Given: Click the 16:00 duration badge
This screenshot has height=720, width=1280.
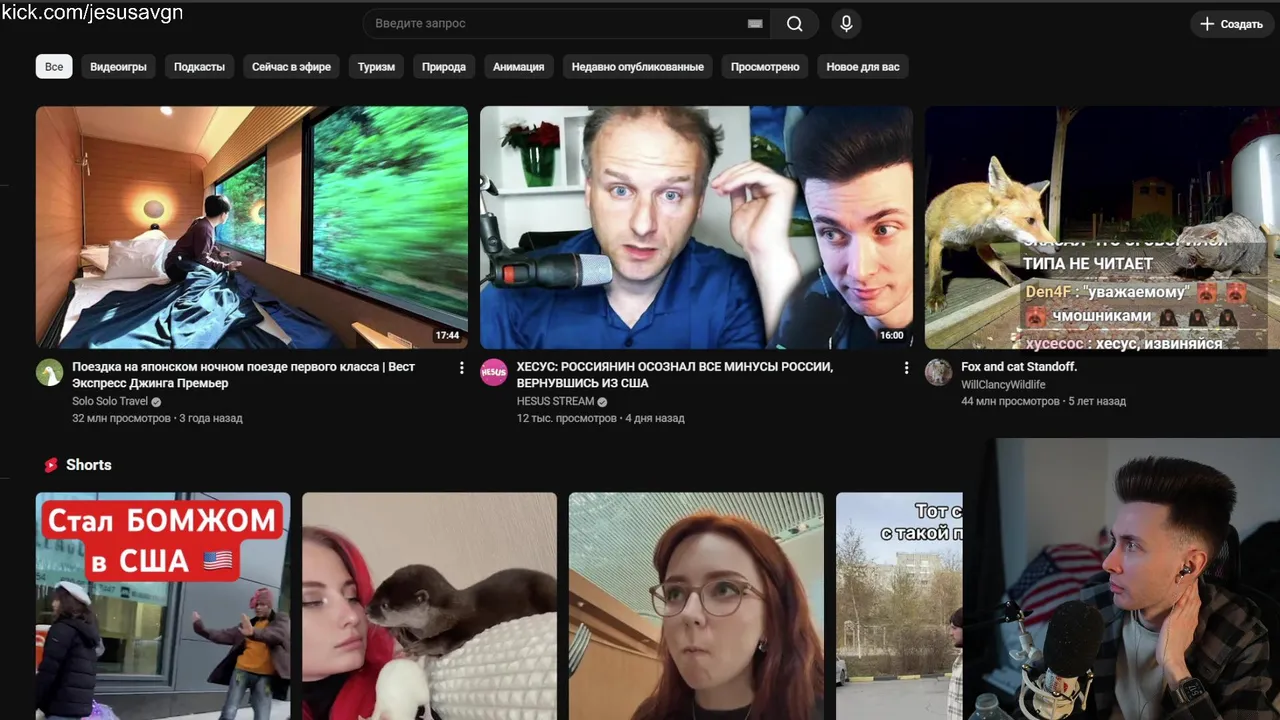Looking at the screenshot, I should coord(891,336).
